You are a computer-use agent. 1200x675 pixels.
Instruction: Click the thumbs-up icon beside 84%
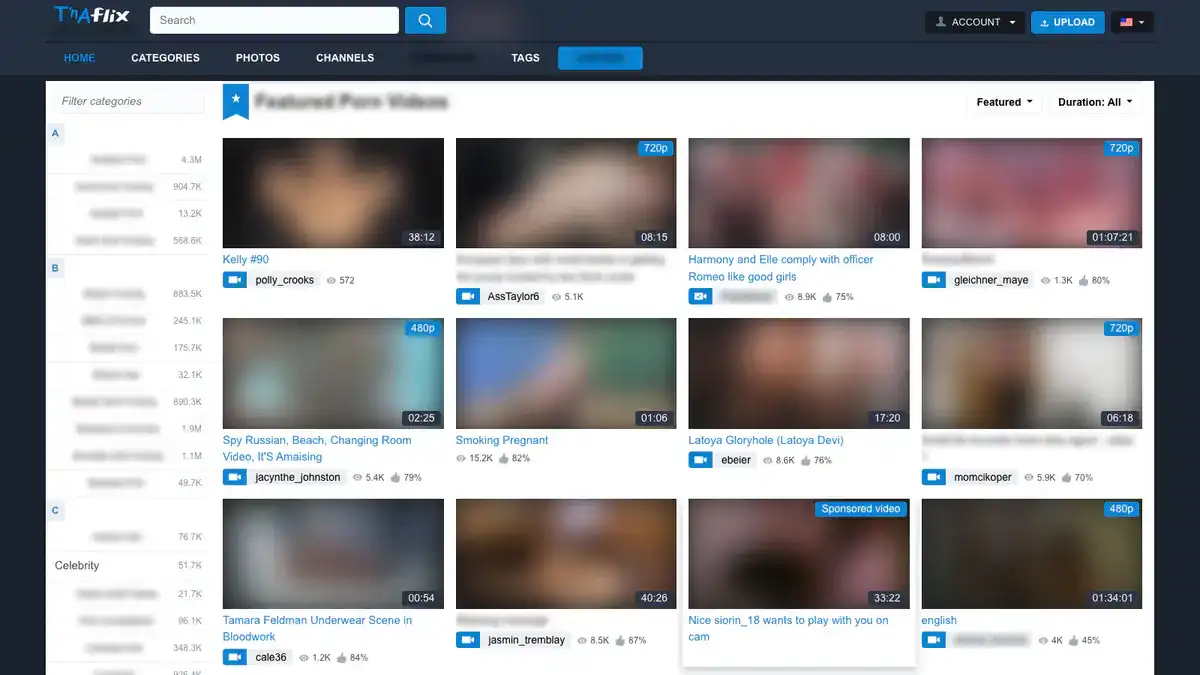342,658
